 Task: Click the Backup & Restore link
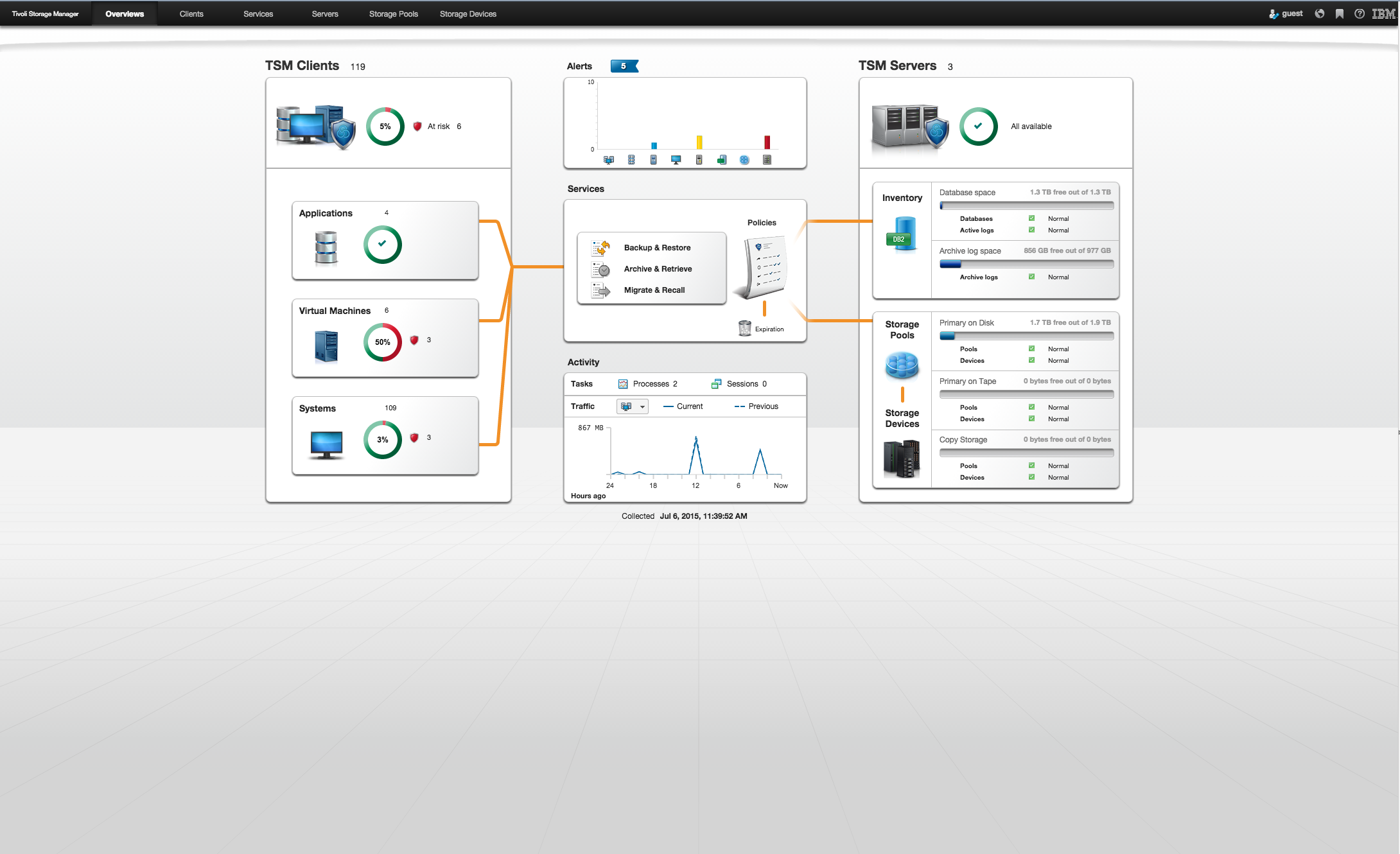coord(658,248)
